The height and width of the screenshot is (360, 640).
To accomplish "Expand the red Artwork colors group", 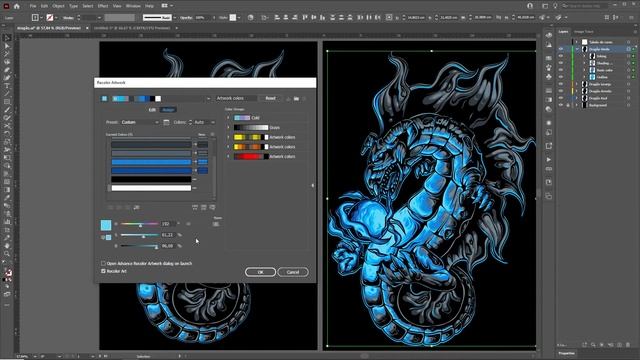I will (x=228, y=156).
